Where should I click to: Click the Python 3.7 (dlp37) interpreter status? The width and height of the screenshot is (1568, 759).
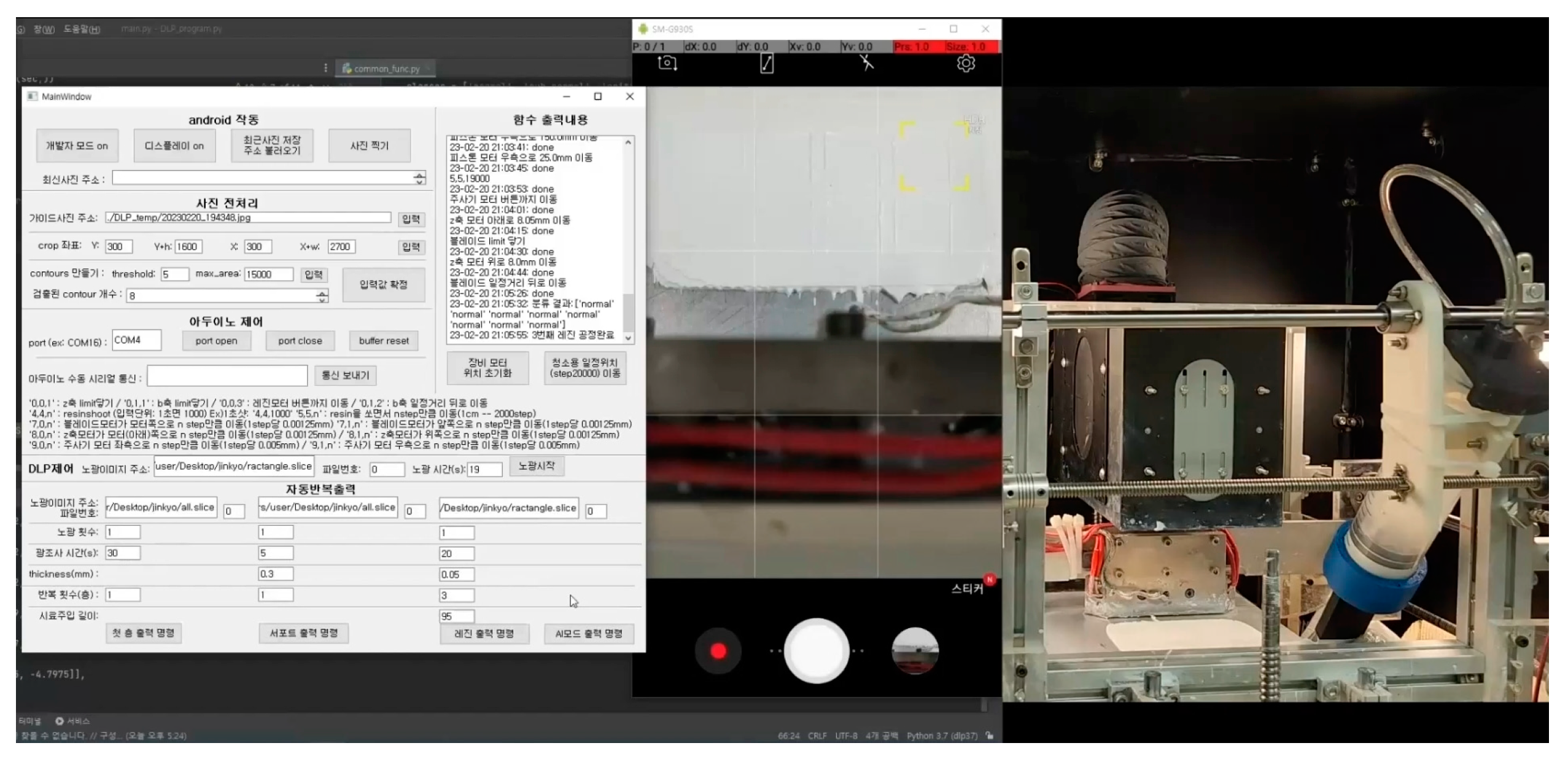tap(941, 735)
